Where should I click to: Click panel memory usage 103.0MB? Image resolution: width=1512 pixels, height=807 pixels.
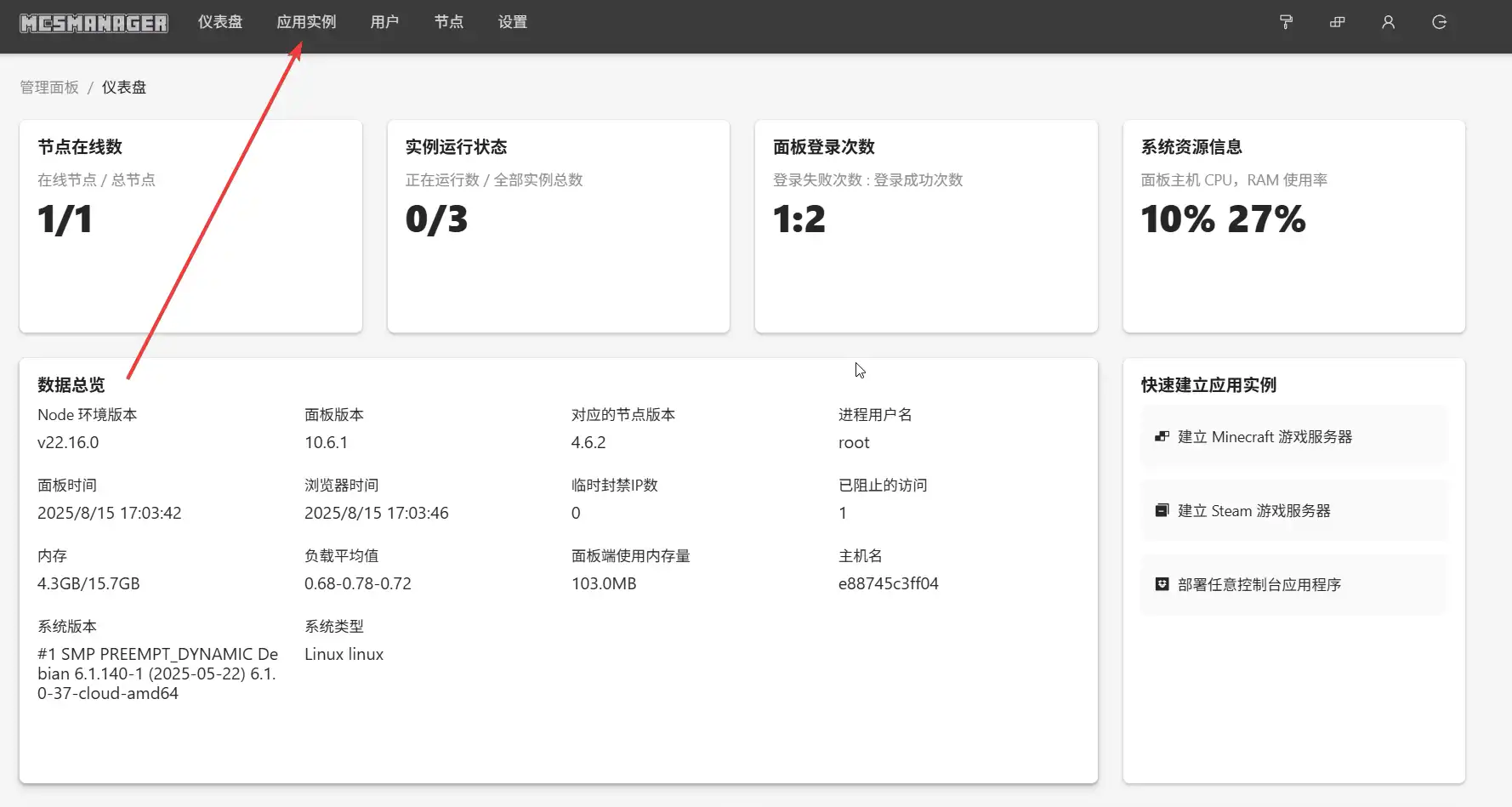[604, 583]
